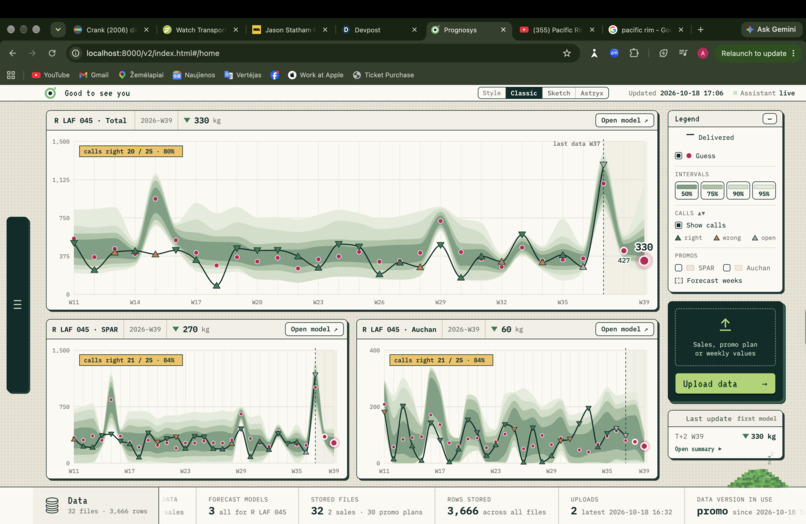Click the database icon in Data footer
This screenshot has width=806, height=524.
pos(52,505)
